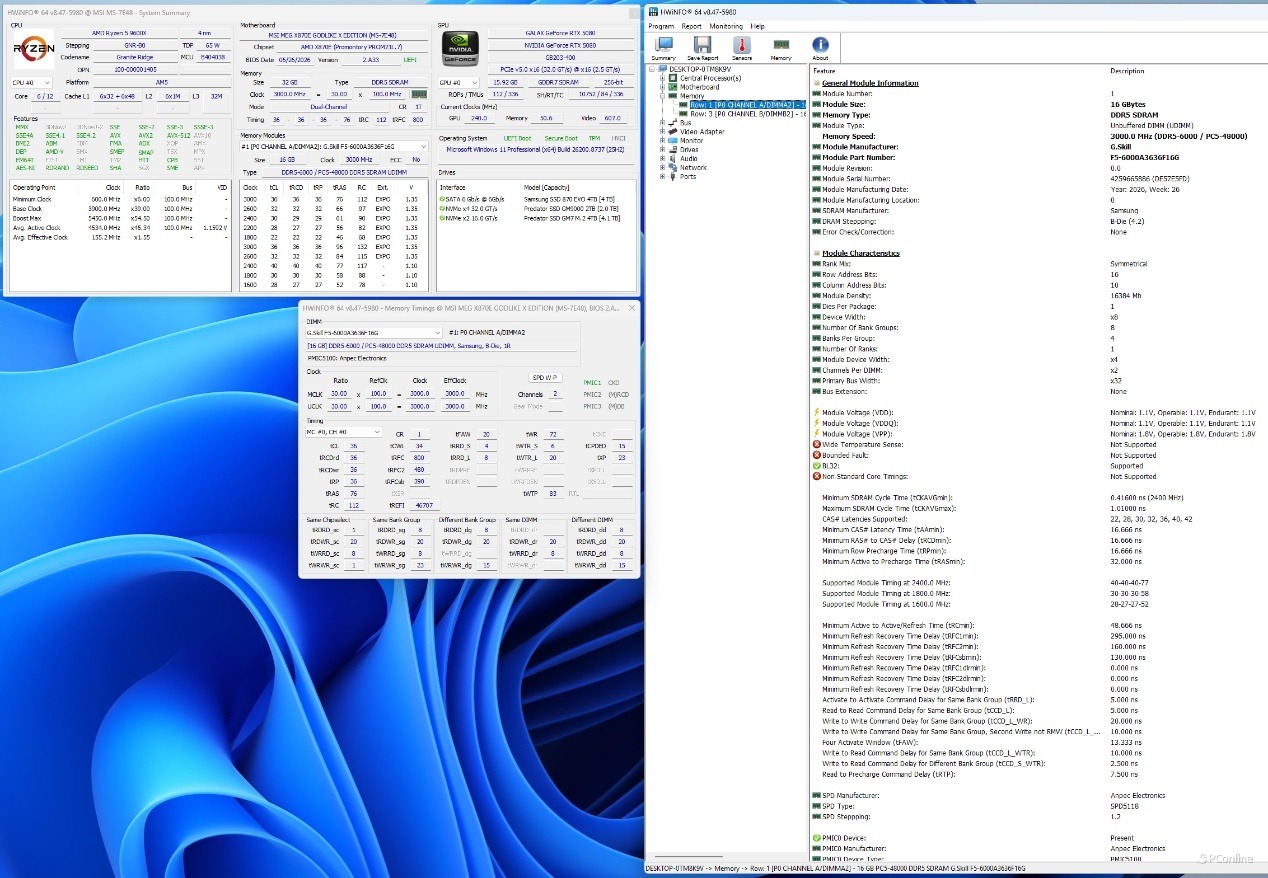Open the Monitoring menu
Image resolution: width=1268 pixels, height=878 pixels.
point(727,26)
